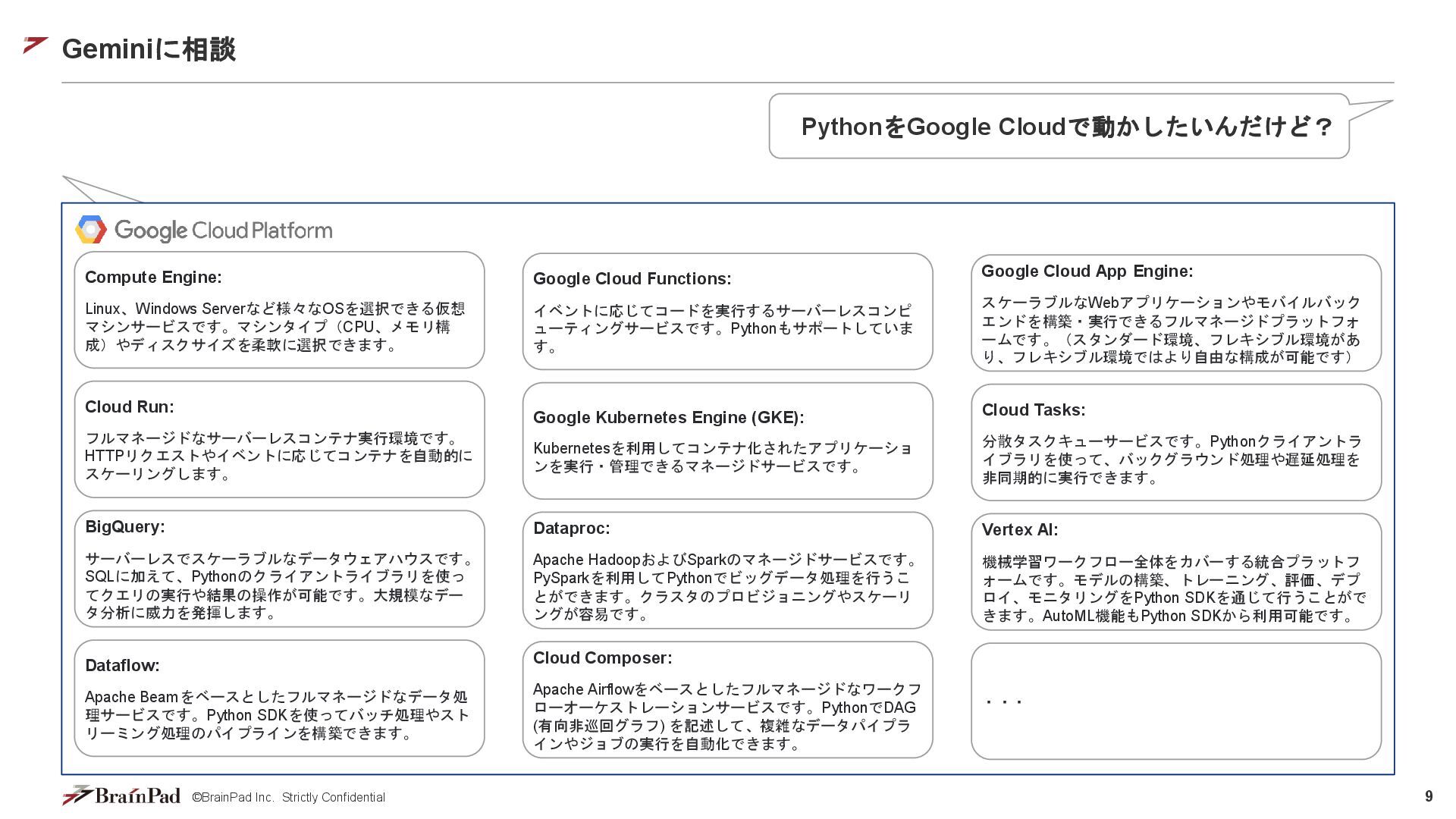Viewport: 1456px width, 819px height.
Task: Select the 'Cloud Run:' heading
Action: 129,407
